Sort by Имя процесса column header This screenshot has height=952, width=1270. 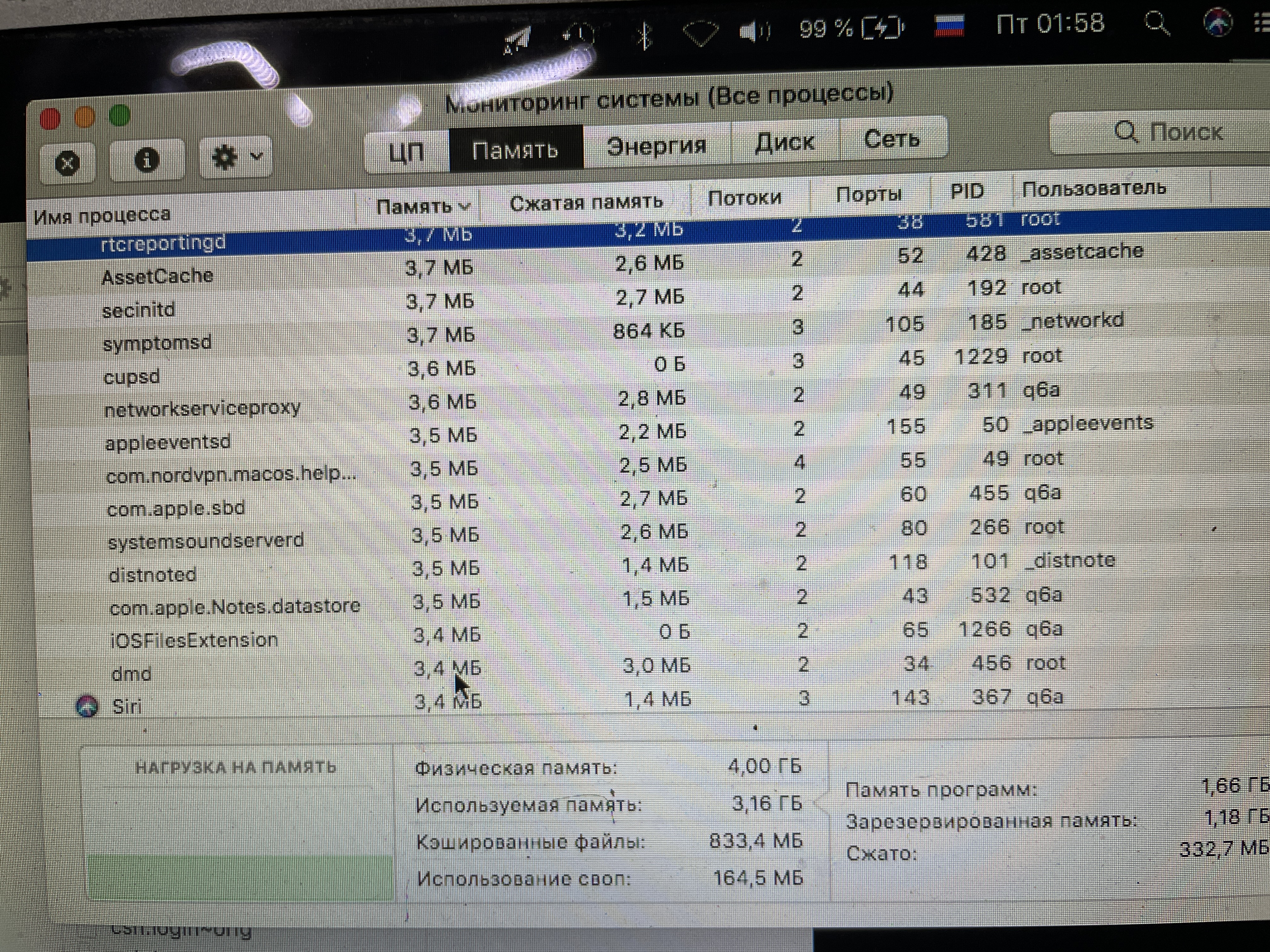tap(102, 216)
